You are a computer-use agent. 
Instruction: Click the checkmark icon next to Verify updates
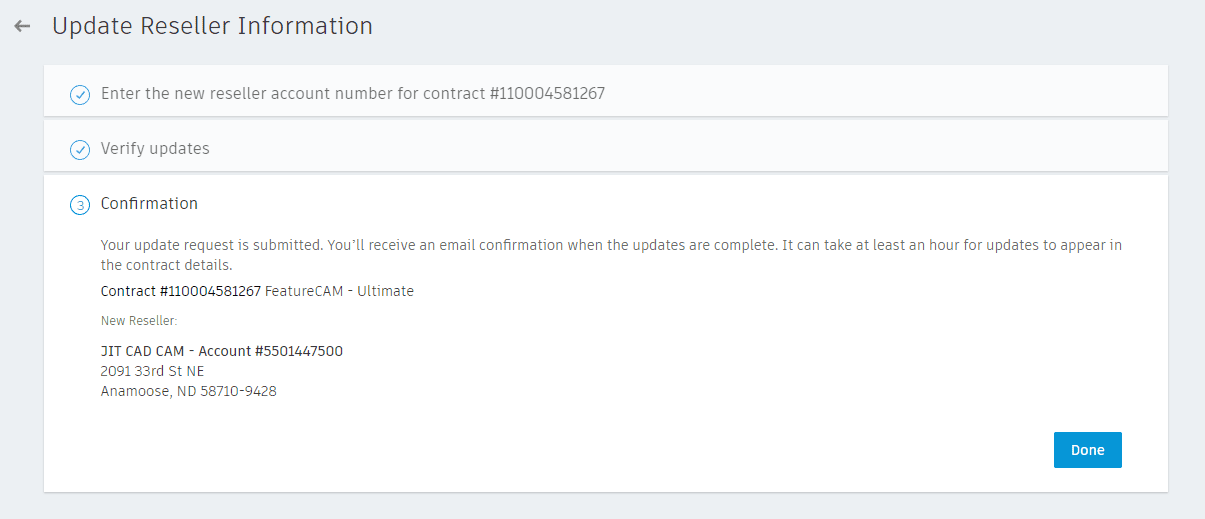[80, 150]
